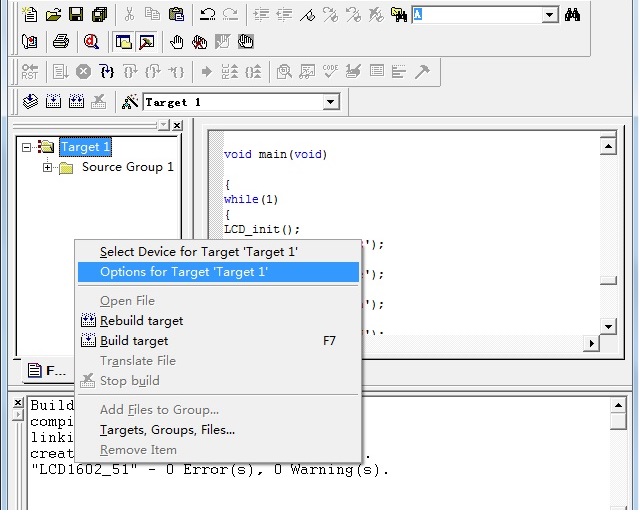Viewport: 640px width, 524px height.
Task: Click the Undo arrow icon
Action: [x=207, y=15]
